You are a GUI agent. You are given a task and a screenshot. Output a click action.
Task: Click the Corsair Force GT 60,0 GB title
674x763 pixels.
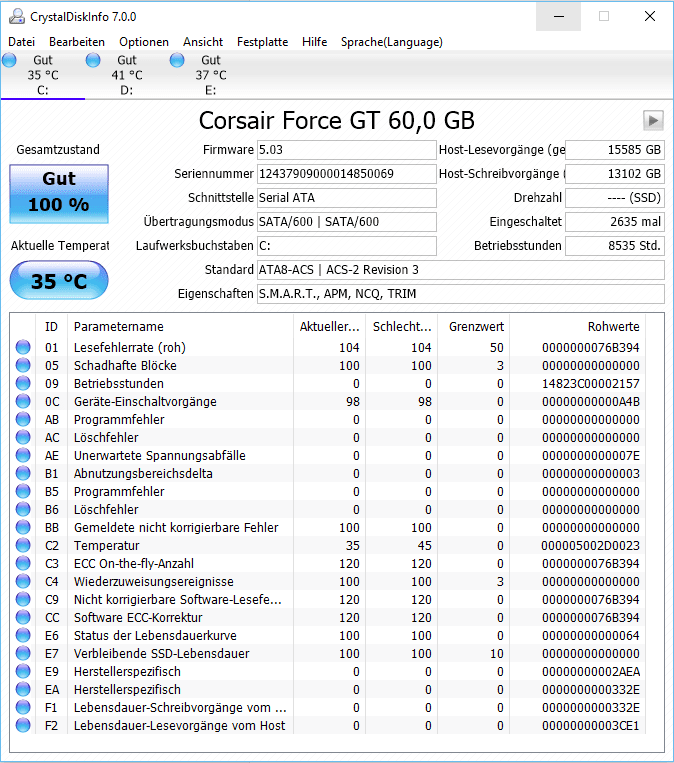pyautogui.click(x=337, y=121)
